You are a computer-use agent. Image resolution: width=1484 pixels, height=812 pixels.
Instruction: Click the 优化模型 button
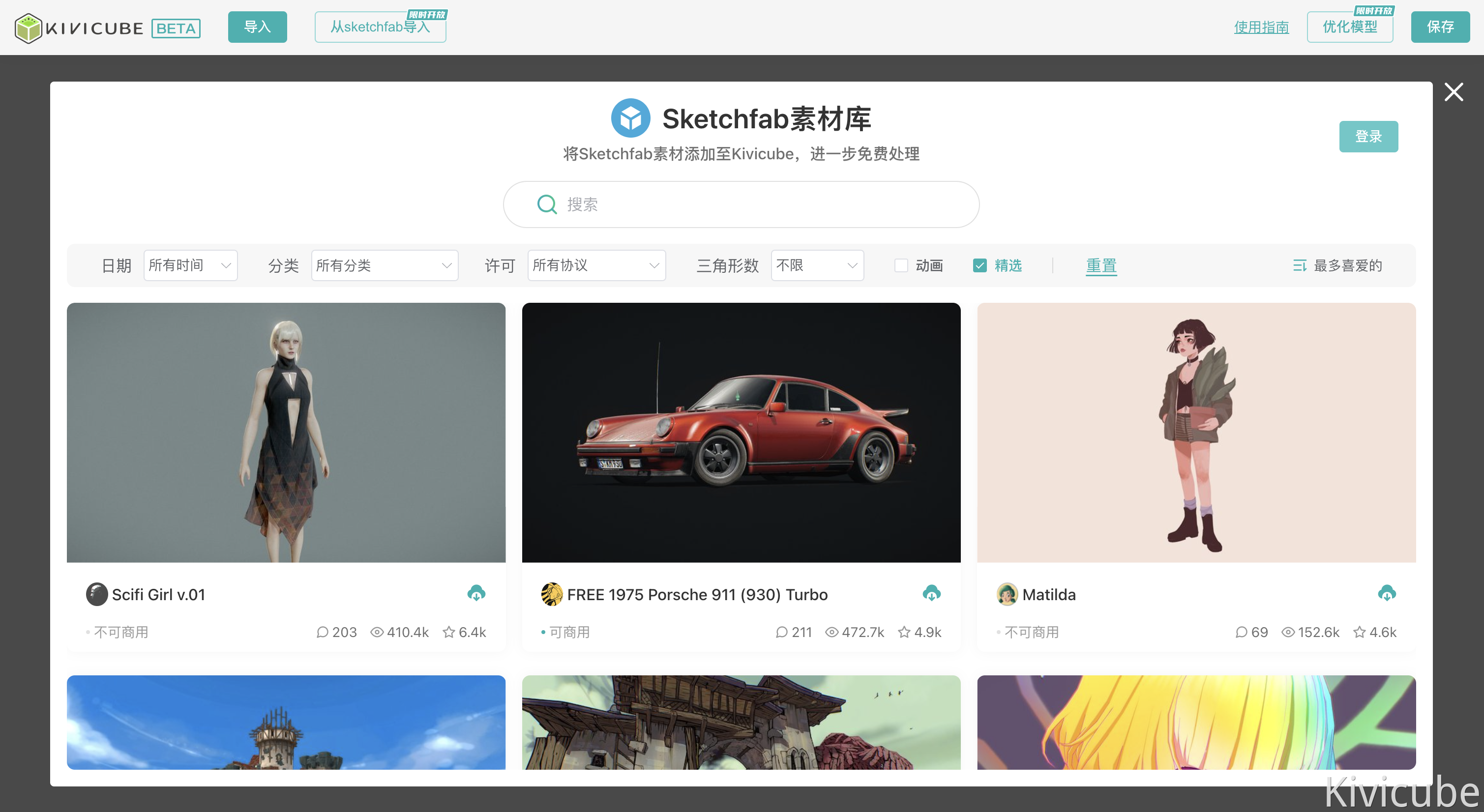[1349, 27]
